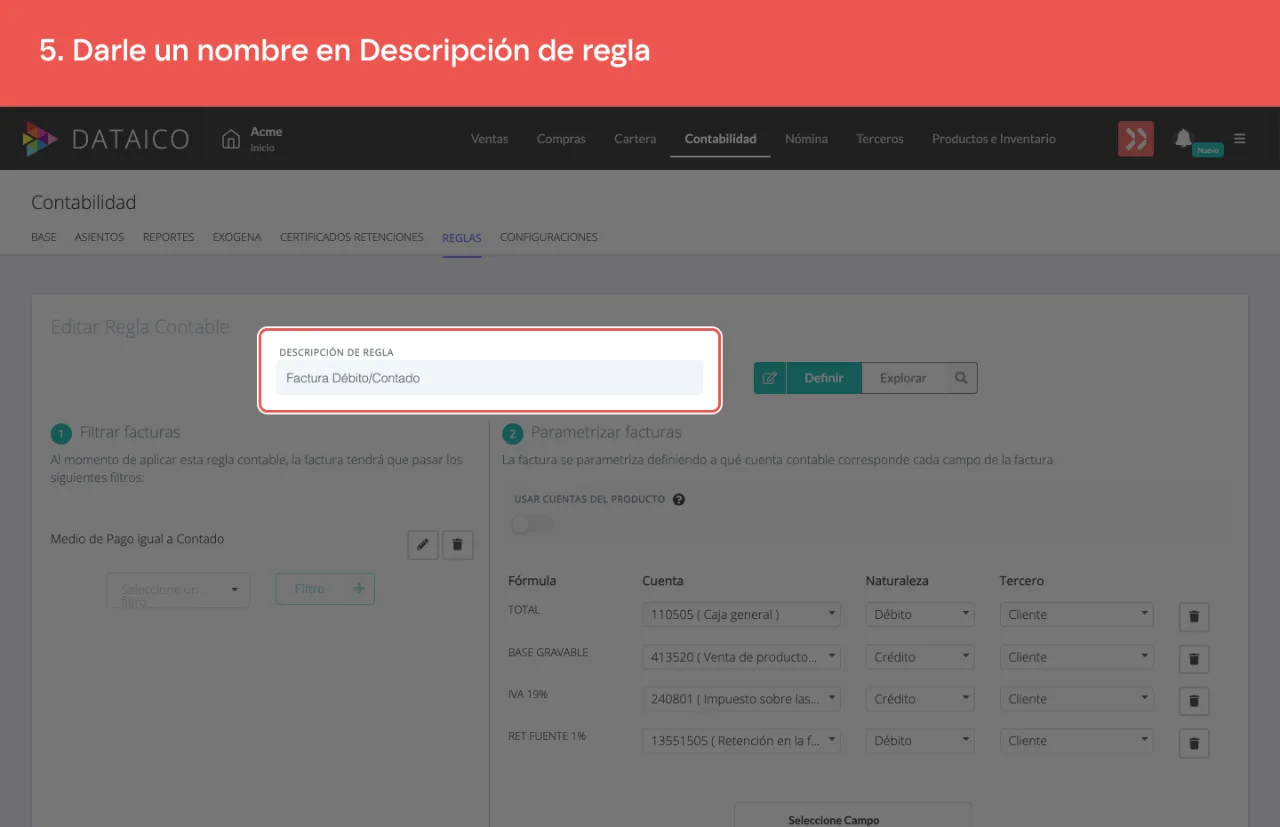The image size is (1280, 827).
Task: Open Cuenta dropdown for IVA 19% row
Action: pos(741,699)
